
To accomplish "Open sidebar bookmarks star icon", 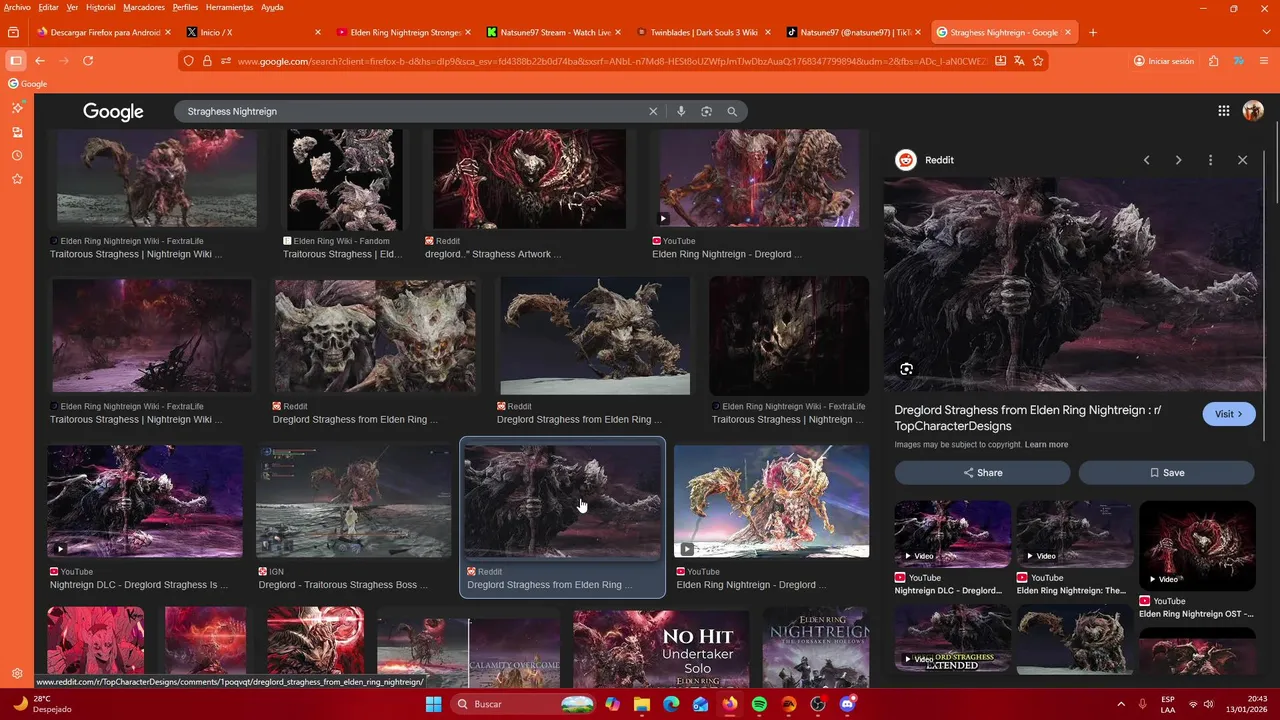I will [x=17, y=179].
